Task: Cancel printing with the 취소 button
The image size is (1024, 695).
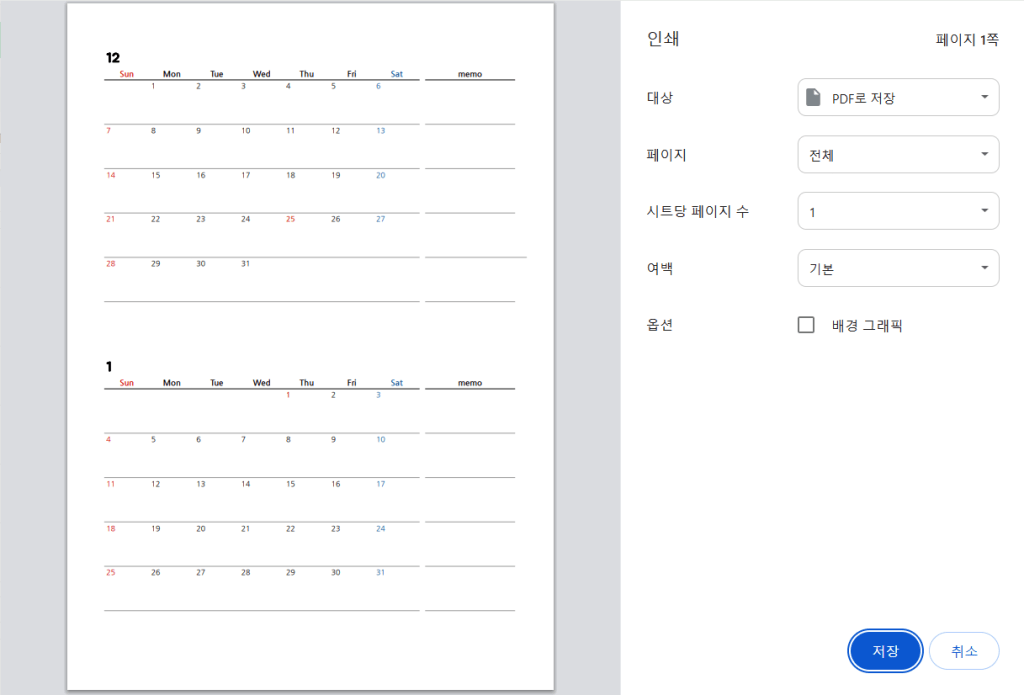Action: (x=963, y=651)
